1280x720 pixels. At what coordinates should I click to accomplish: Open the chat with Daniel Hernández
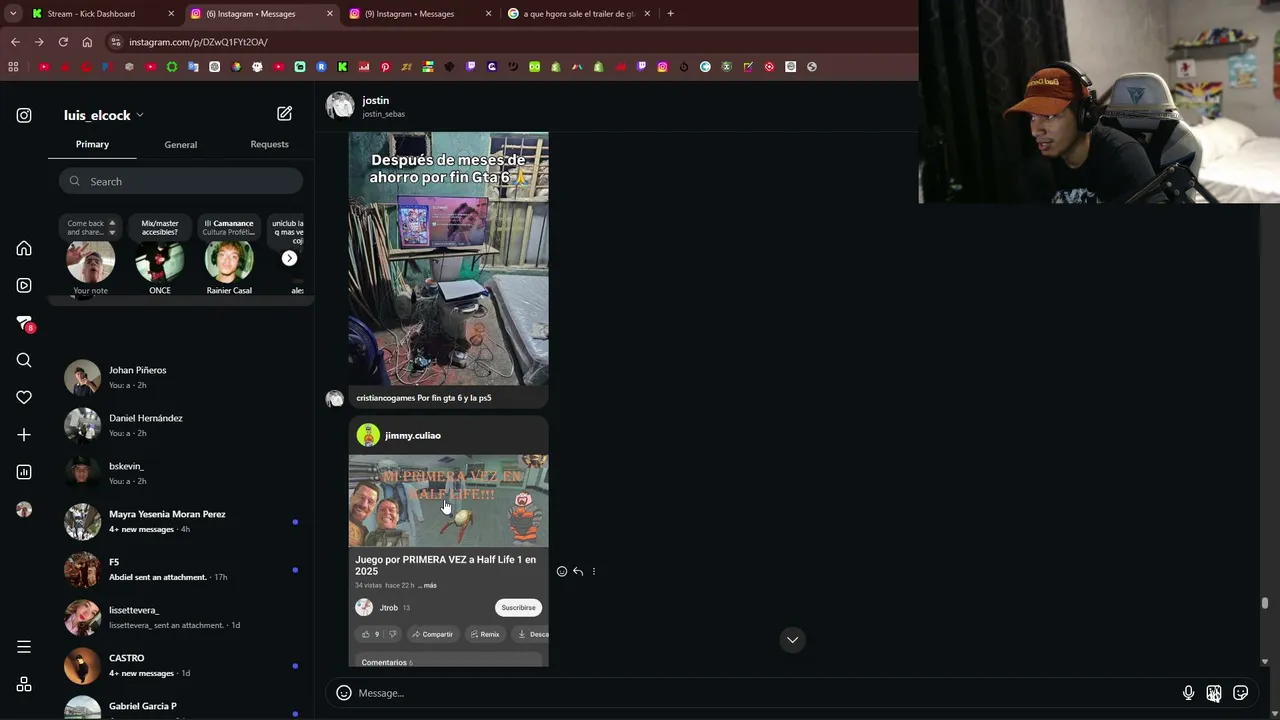tap(180, 425)
